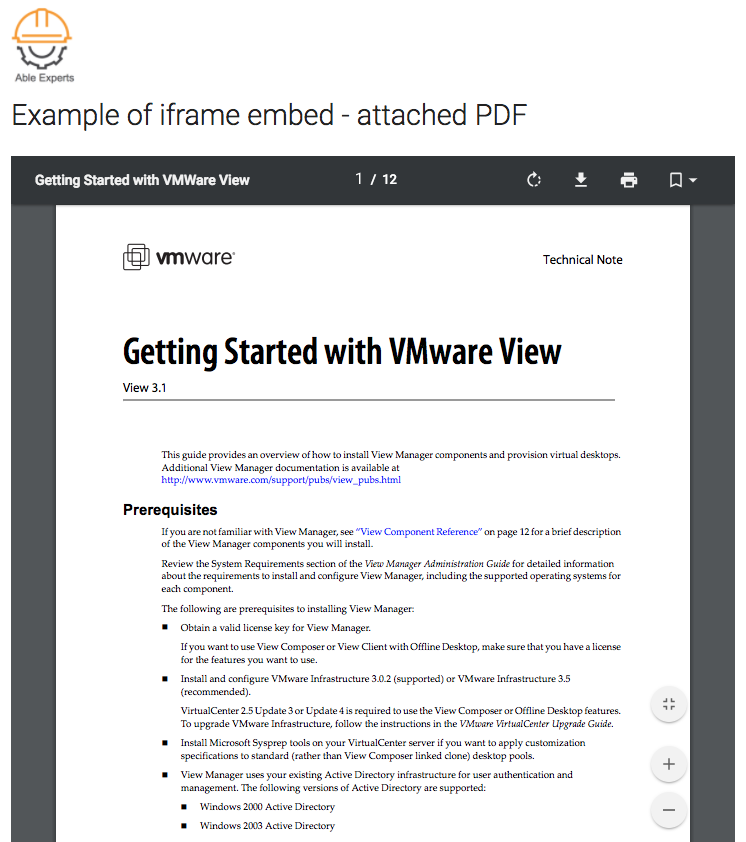Click the vmware logo in the PDF
The image size is (746, 842).
tap(179, 257)
